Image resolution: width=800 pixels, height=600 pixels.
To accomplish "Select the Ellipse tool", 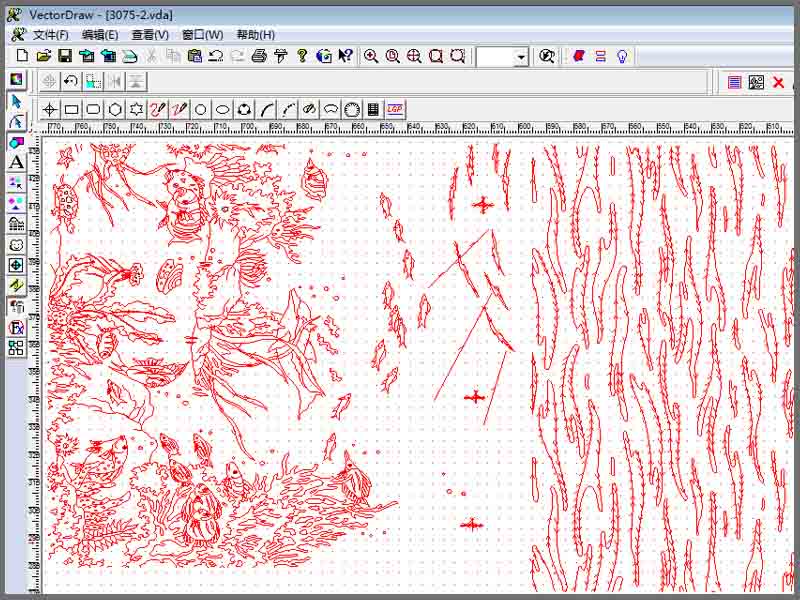I will [222, 109].
